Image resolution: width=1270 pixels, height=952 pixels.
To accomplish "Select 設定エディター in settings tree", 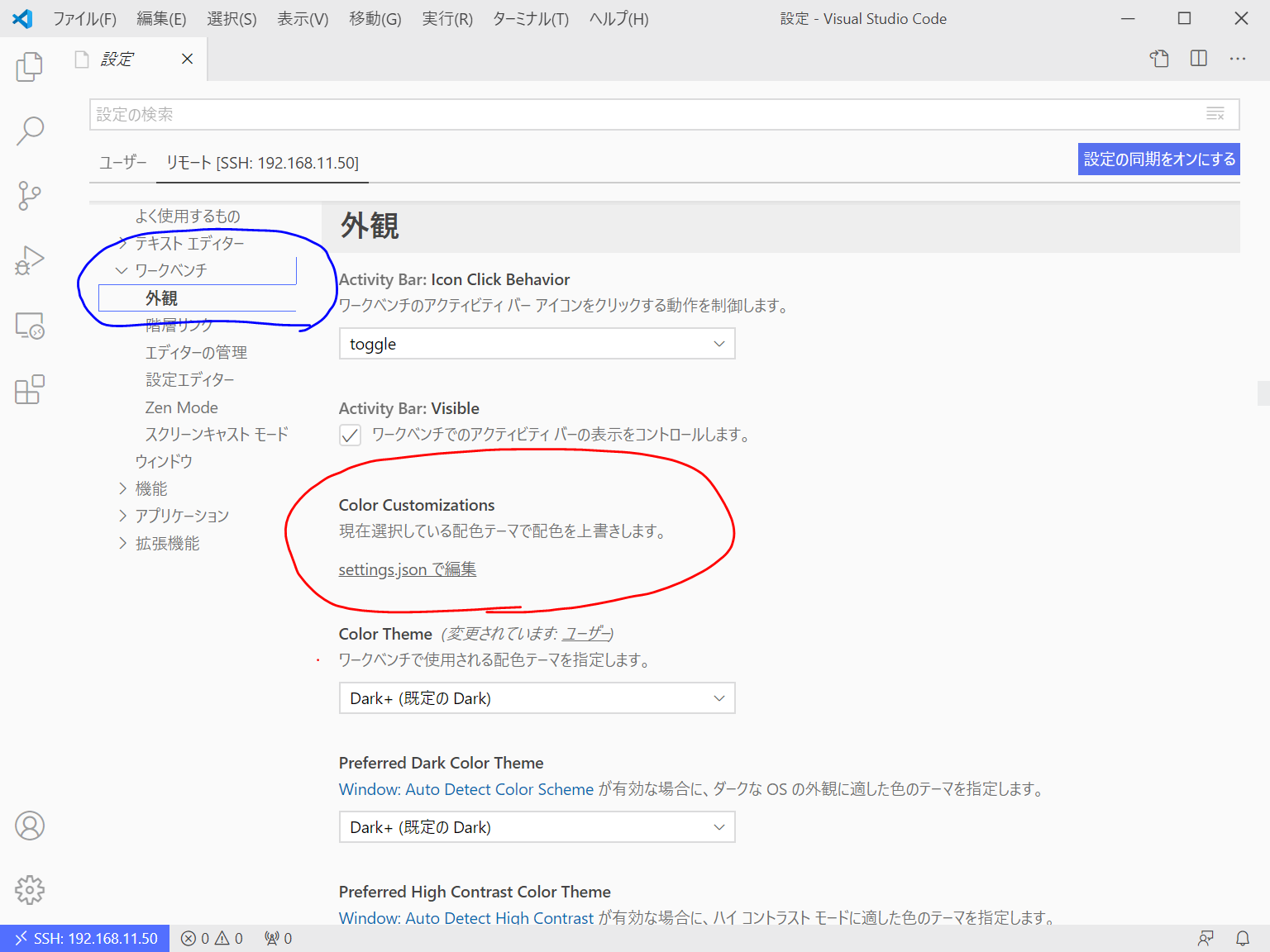I will pyautogui.click(x=190, y=379).
